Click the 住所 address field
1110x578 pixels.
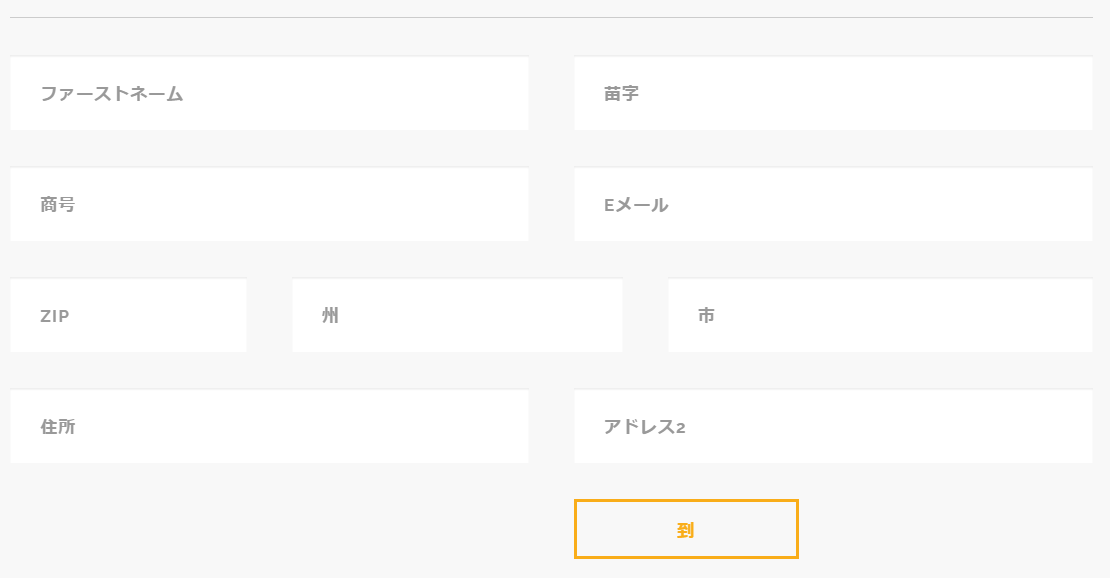[269, 426]
